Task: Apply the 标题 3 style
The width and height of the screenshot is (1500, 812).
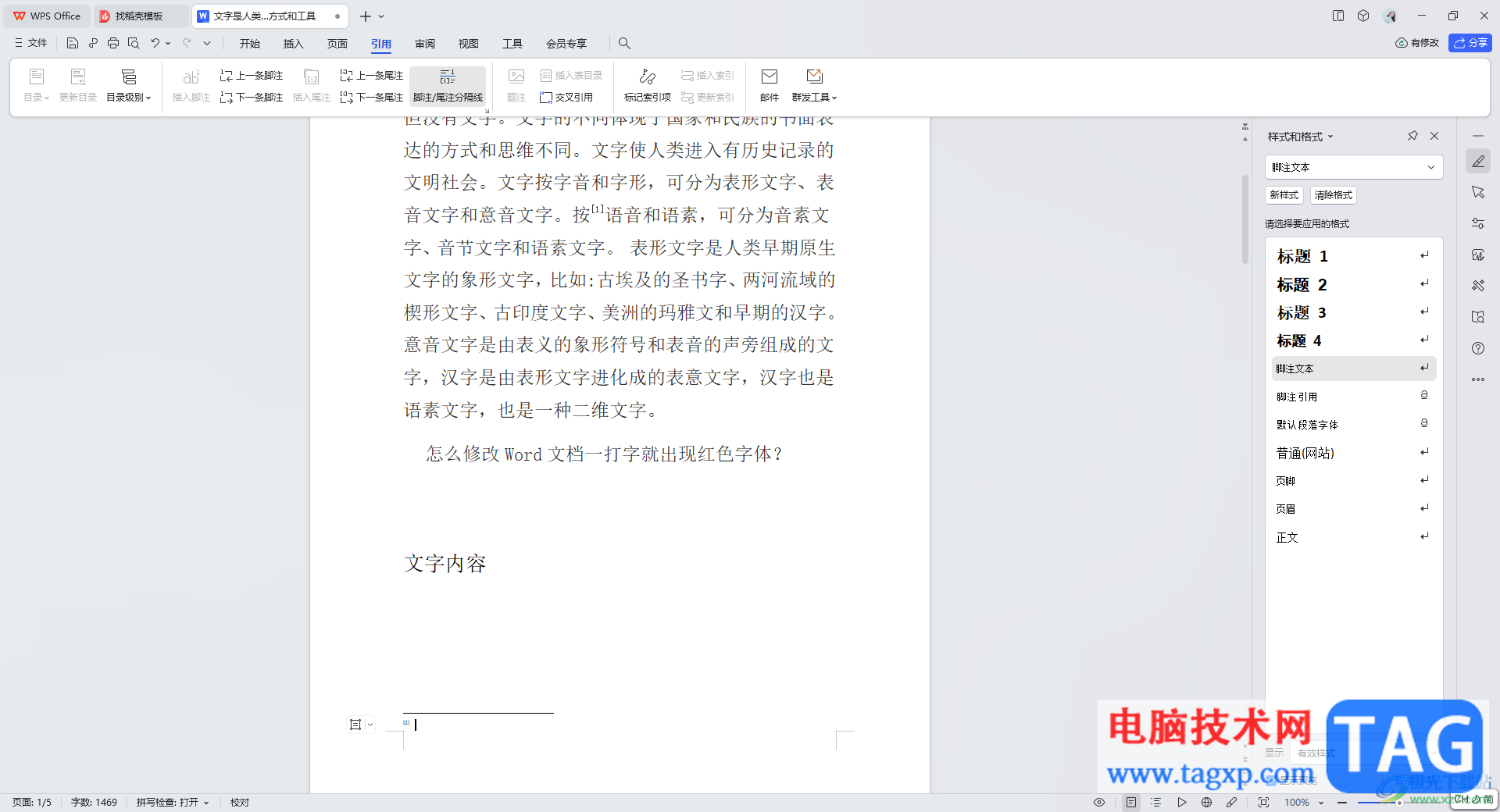Action: (x=1353, y=312)
